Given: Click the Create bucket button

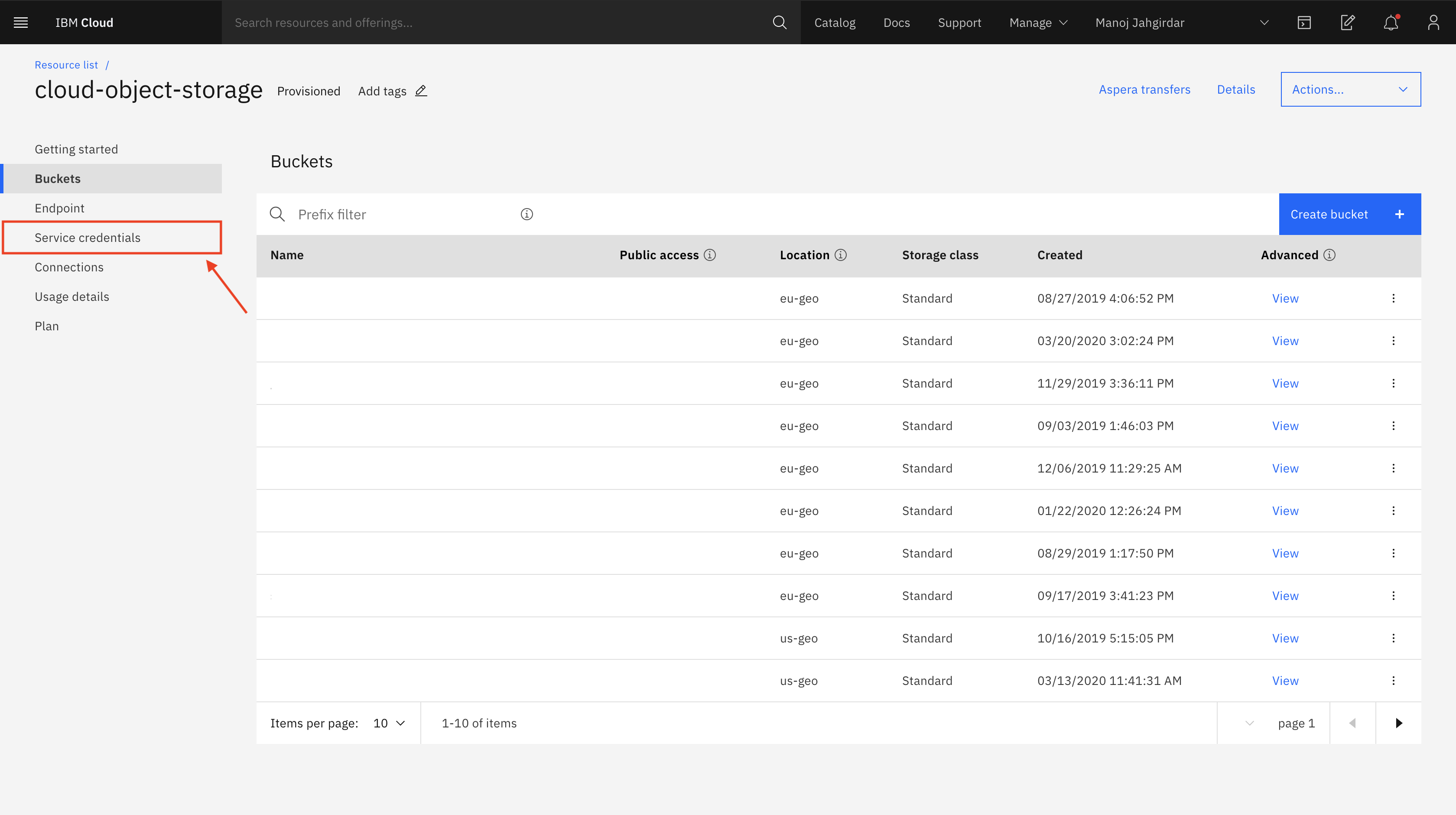Looking at the screenshot, I should click(1349, 214).
